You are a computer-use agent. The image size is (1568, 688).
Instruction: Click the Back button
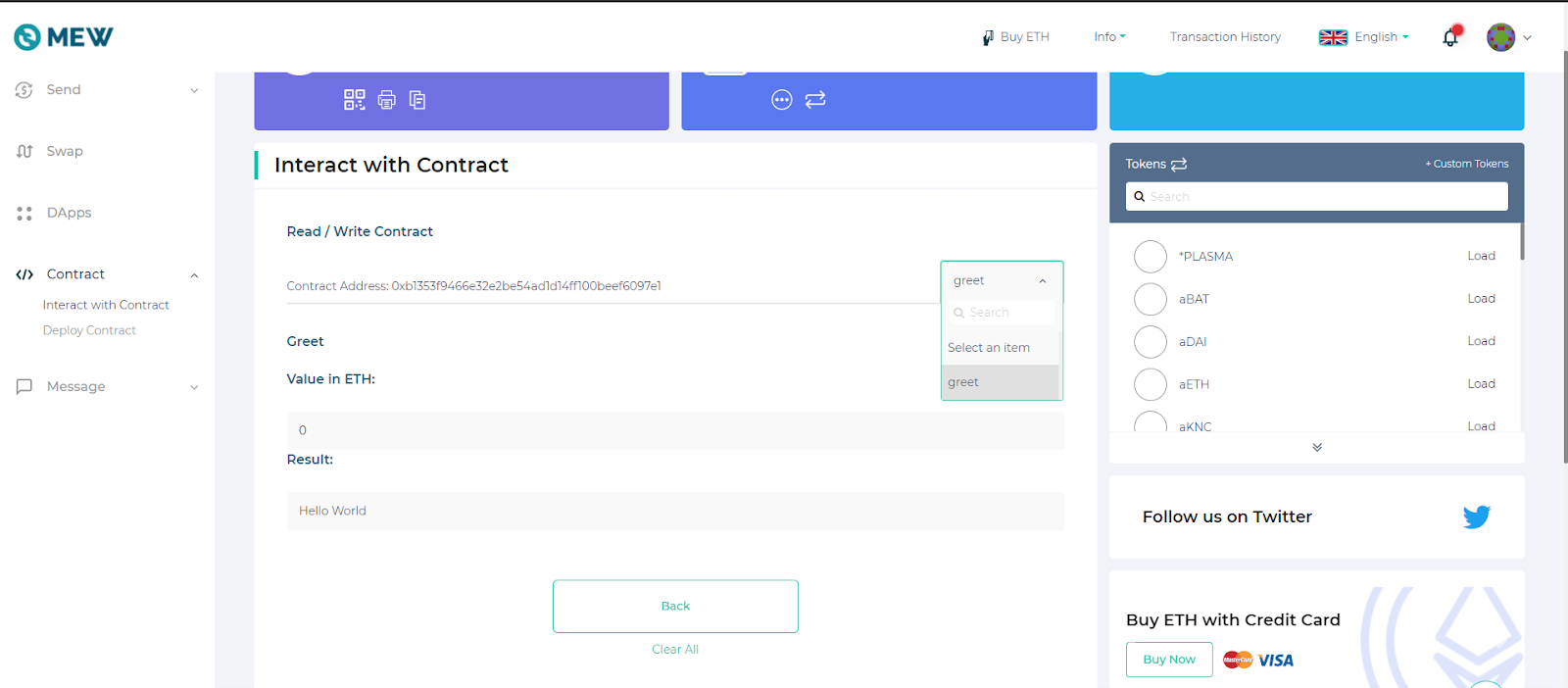click(x=675, y=606)
